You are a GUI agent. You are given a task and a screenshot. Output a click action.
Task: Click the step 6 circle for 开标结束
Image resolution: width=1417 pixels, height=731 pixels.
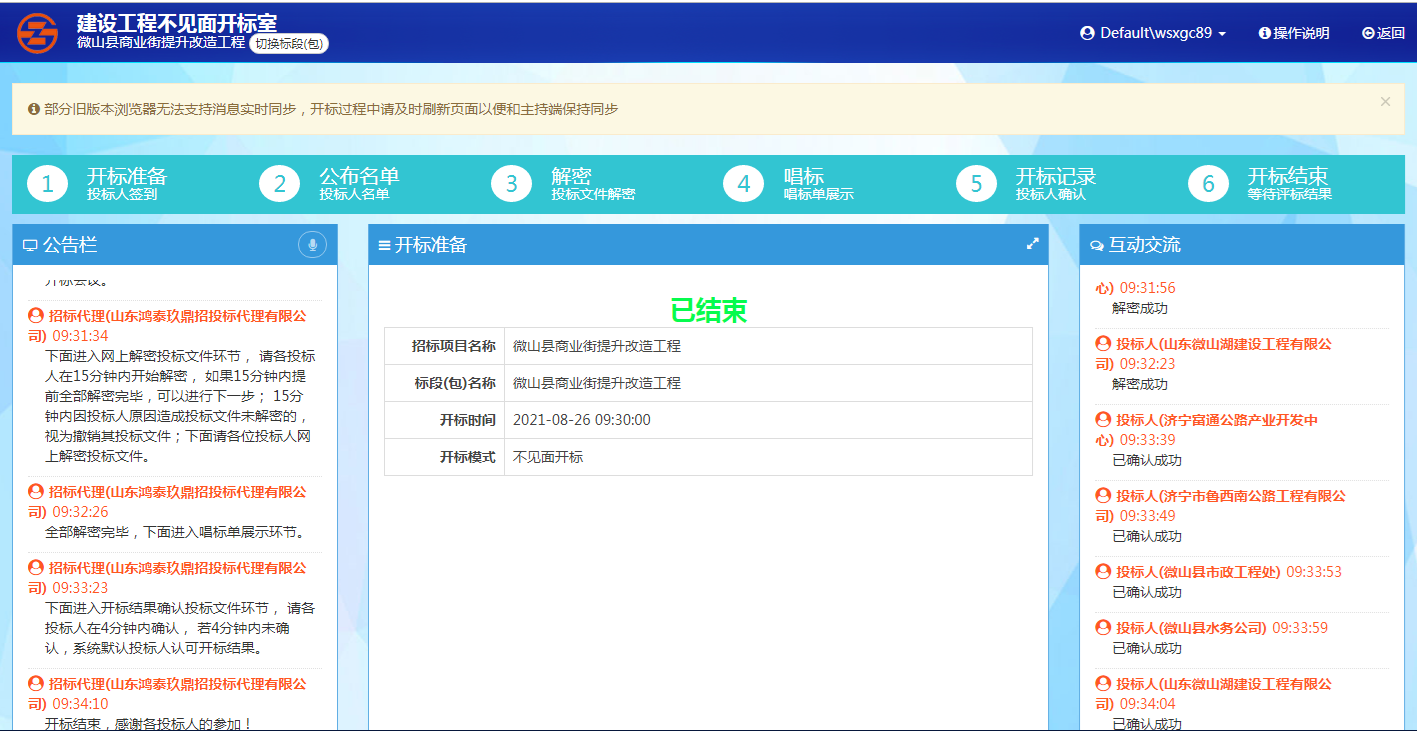(x=1208, y=184)
